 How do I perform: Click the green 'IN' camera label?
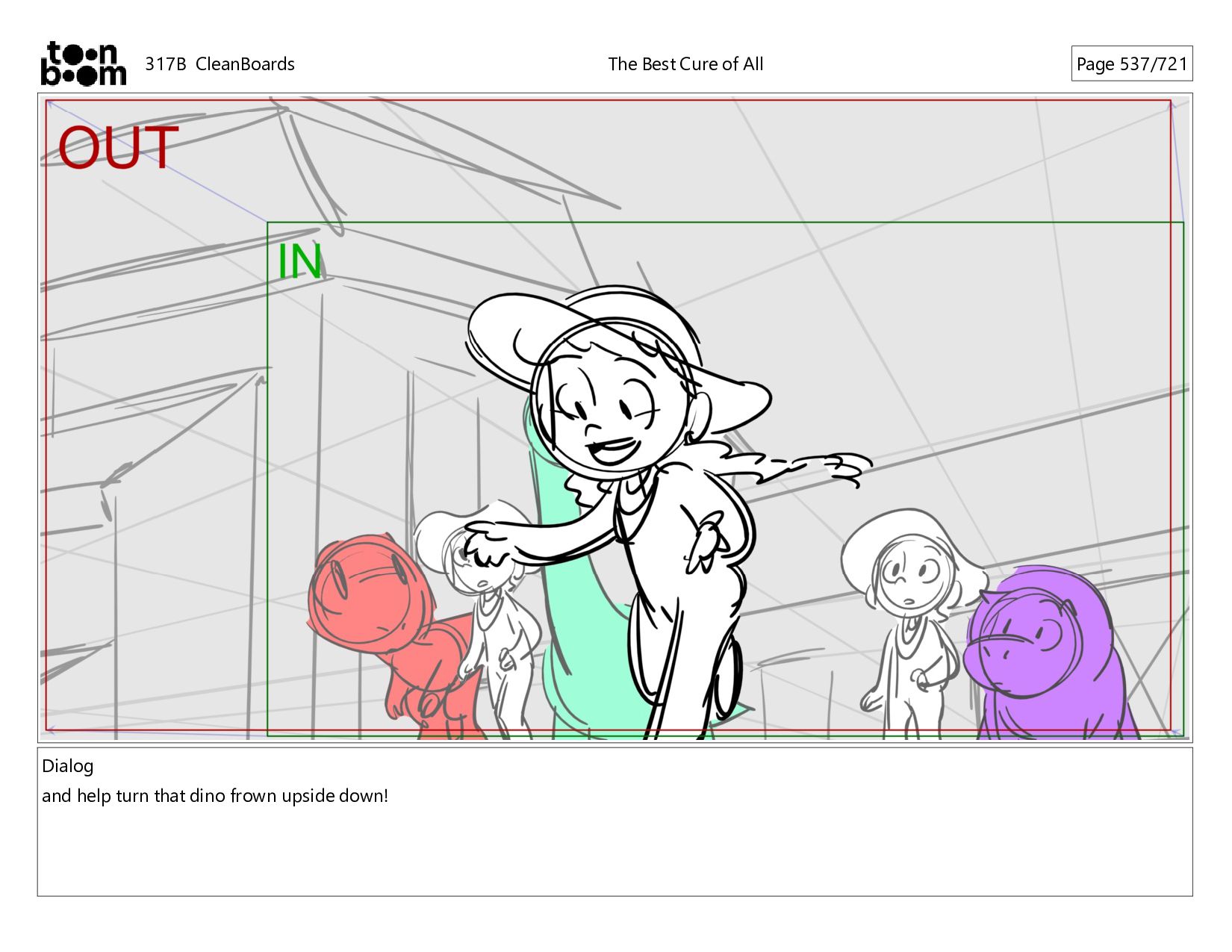[299, 262]
